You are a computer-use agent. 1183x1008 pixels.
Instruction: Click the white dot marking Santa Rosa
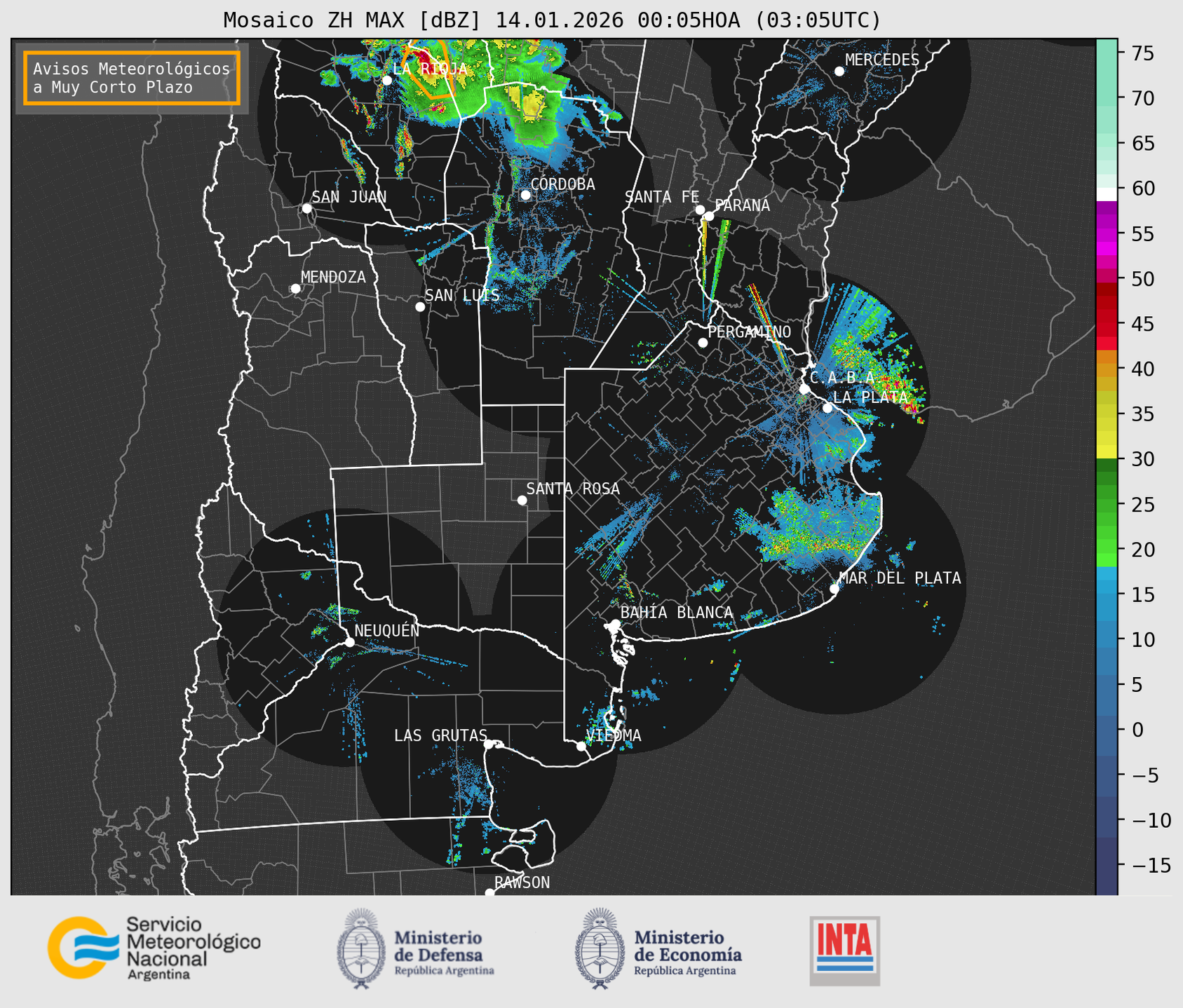(x=522, y=500)
